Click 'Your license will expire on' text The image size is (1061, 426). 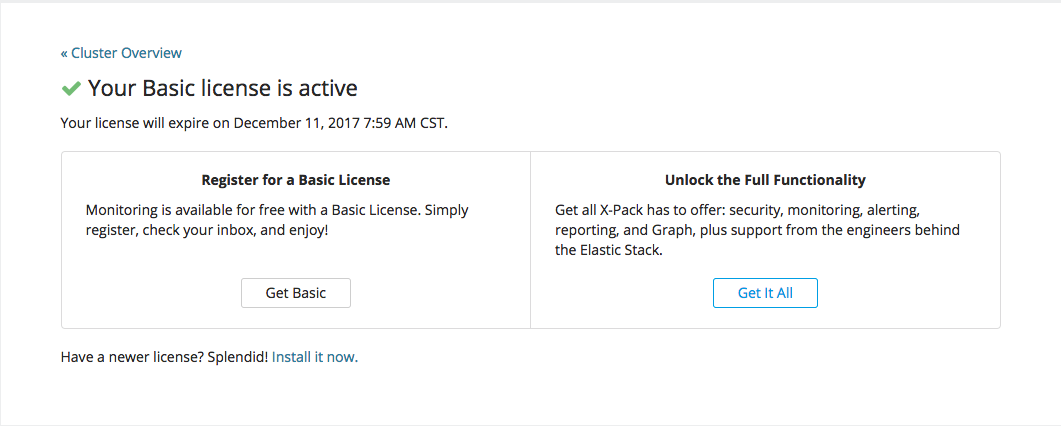pos(146,124)
